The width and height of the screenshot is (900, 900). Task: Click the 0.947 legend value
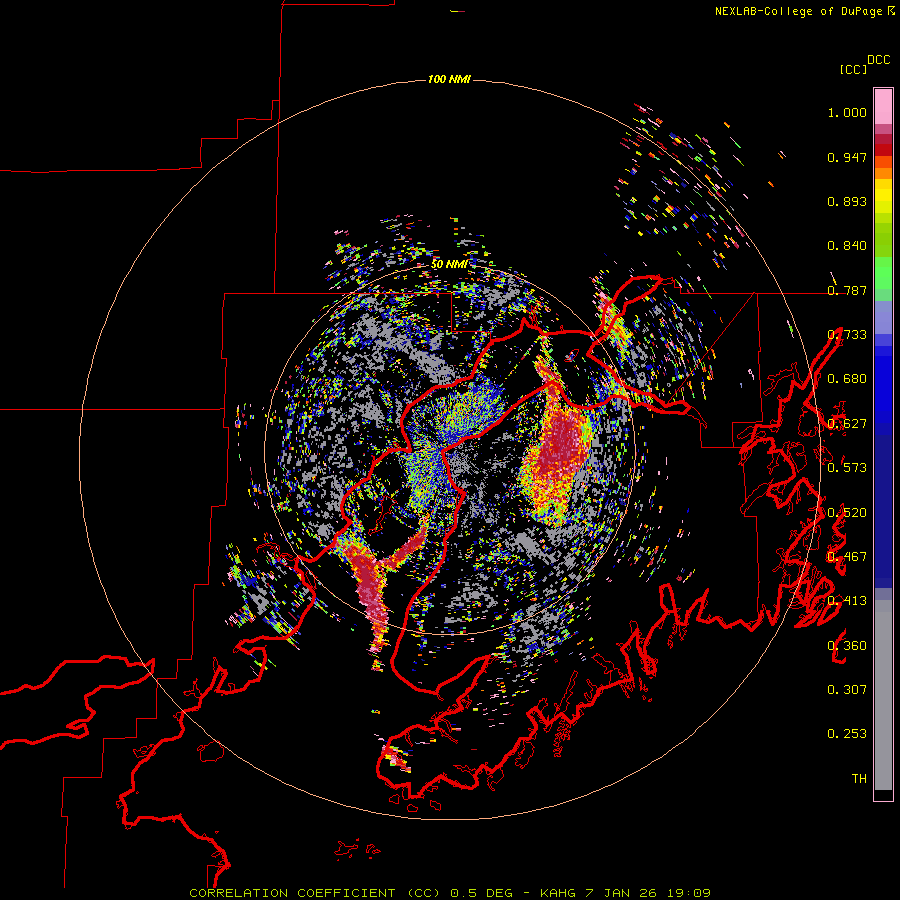847,157
